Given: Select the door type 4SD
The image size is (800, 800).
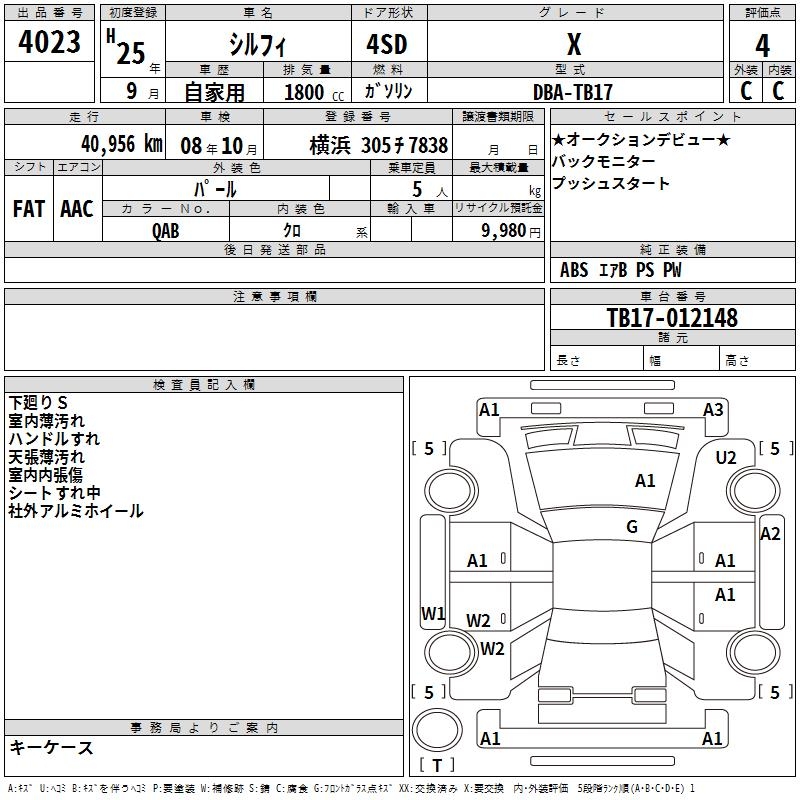Looking at the screenshot, I should (x=387, y=44).
